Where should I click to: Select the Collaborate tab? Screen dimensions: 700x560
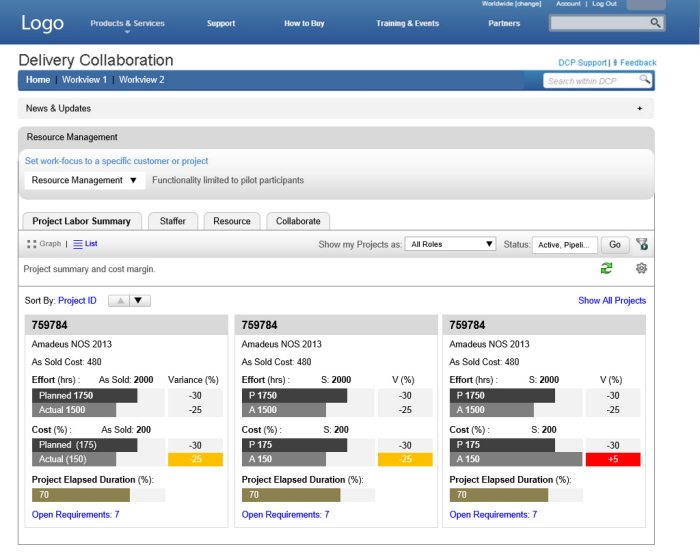coord(298,221)
